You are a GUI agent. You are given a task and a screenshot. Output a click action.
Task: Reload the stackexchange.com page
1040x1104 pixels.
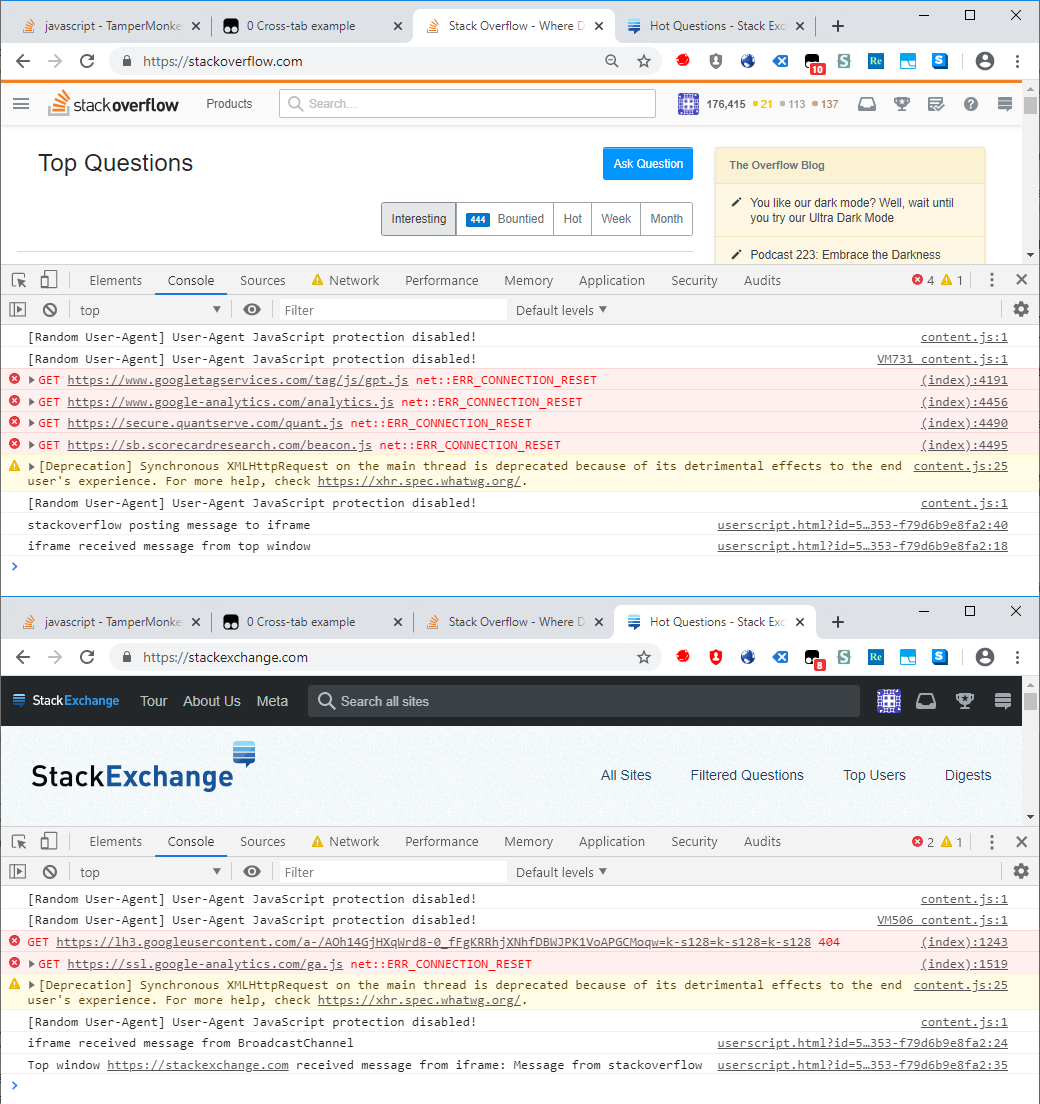pyautogui.click(x=87, y=658)
